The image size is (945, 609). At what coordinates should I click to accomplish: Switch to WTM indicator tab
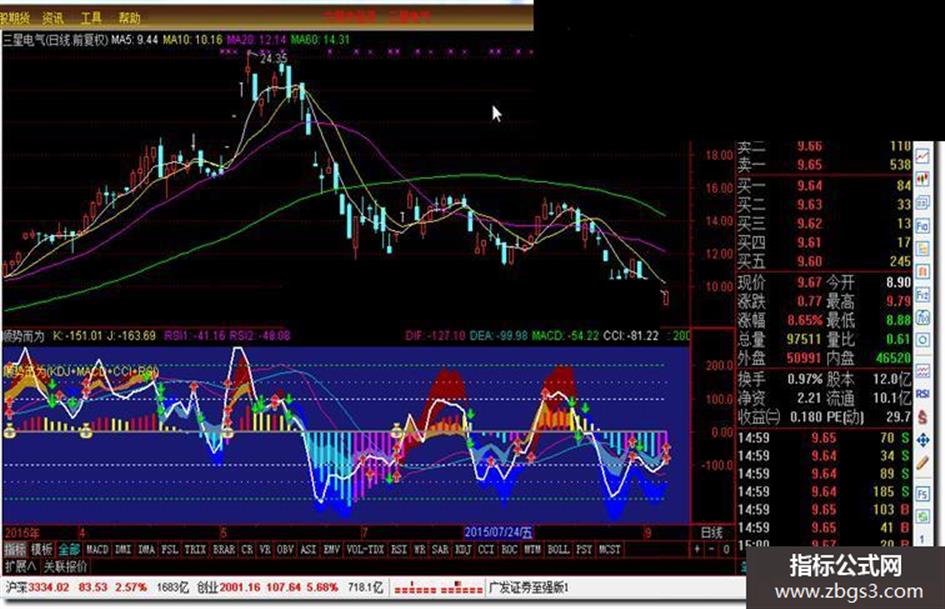532,549
